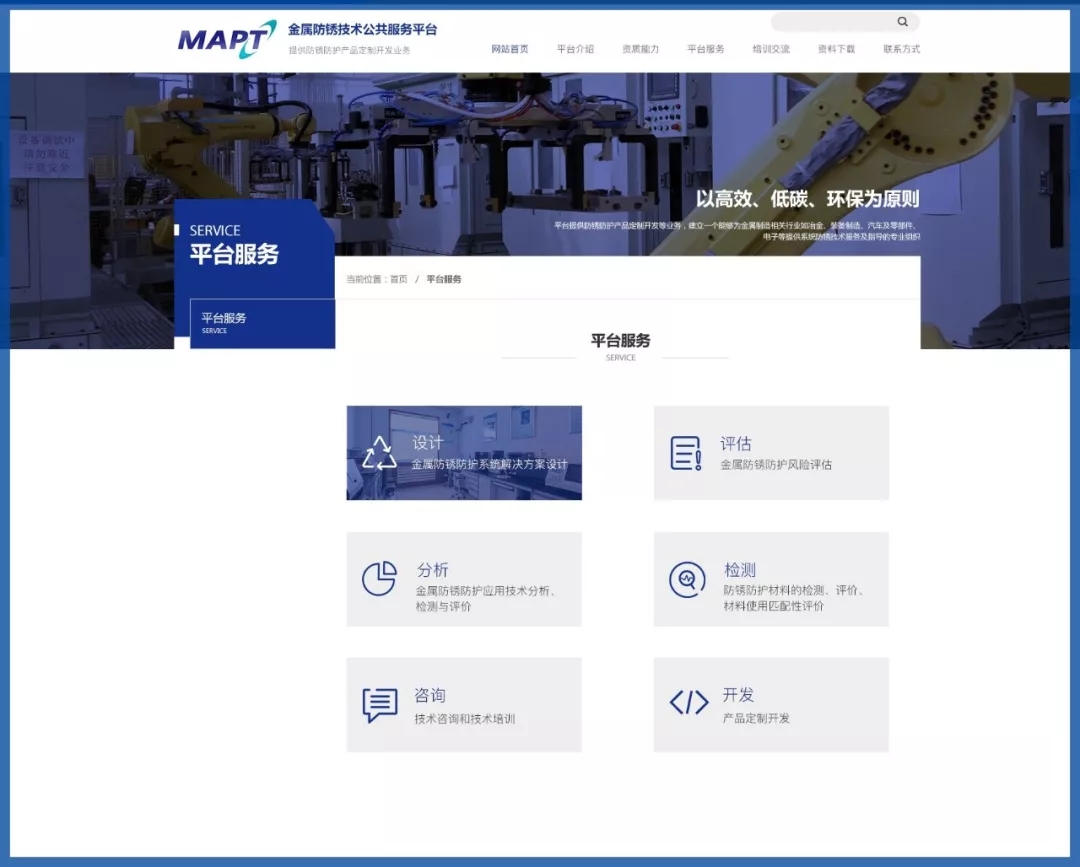
Task: Open 网站首页 in the navigation menu
Action: click(510, 49)
